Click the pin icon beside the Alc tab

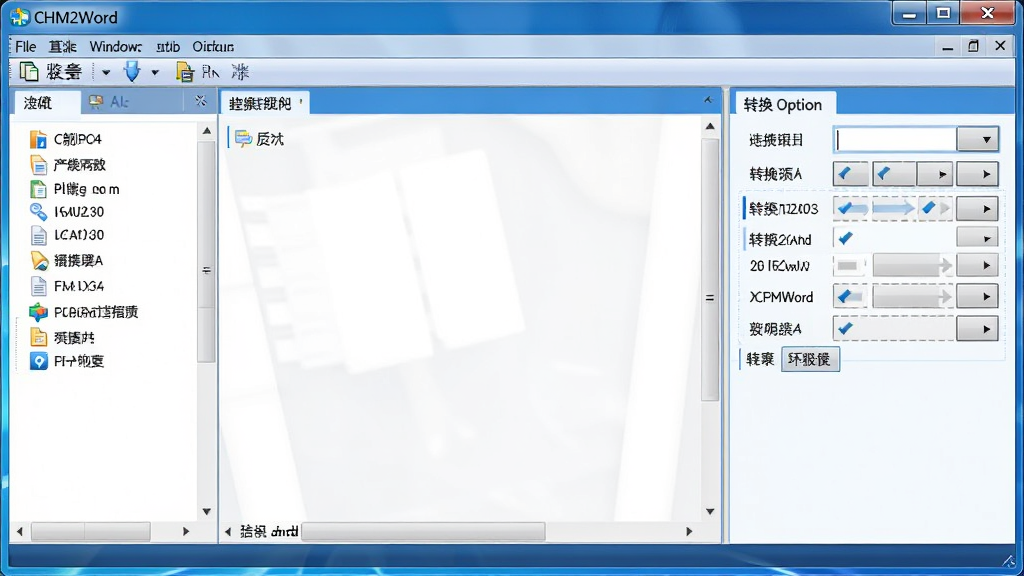(200, 101)
